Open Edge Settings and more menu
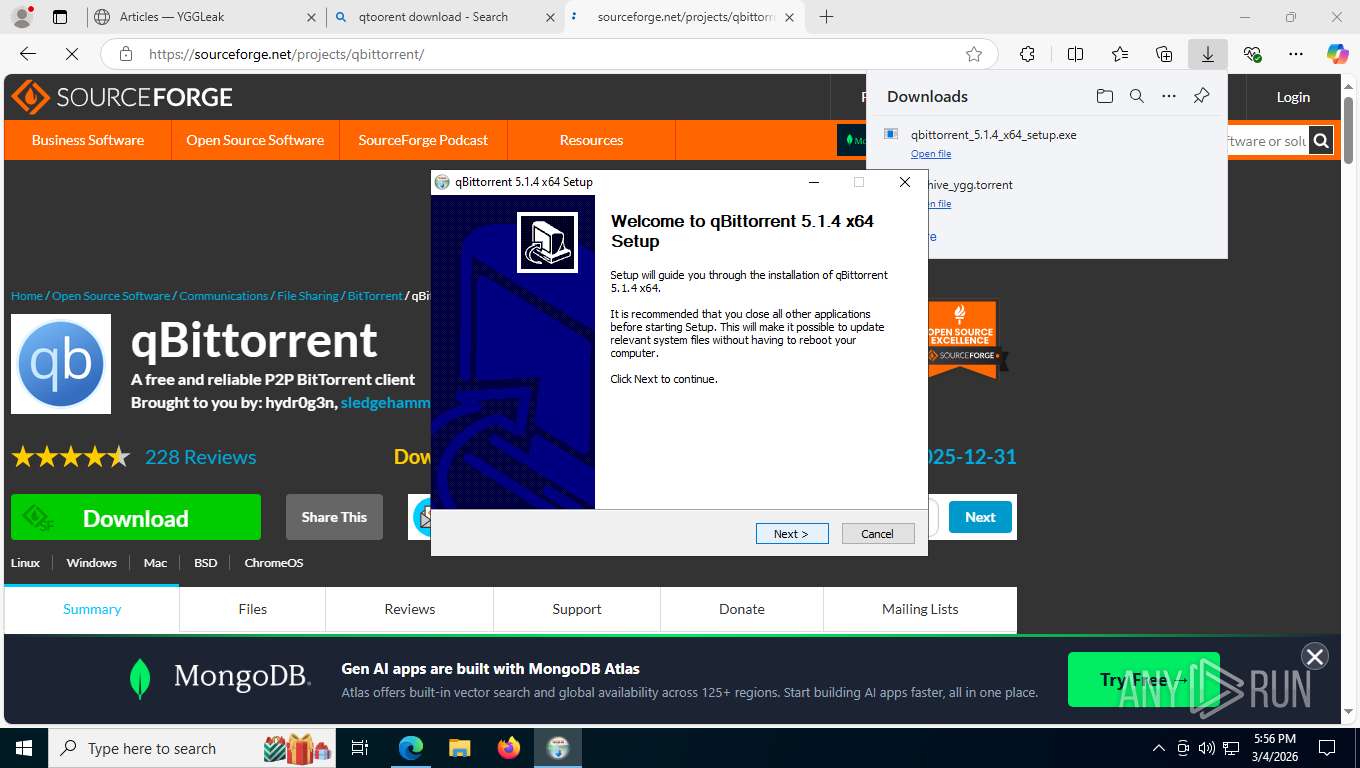This screenshot has height=768, width=1360. pyautogui.click(x=1296, y=54)
